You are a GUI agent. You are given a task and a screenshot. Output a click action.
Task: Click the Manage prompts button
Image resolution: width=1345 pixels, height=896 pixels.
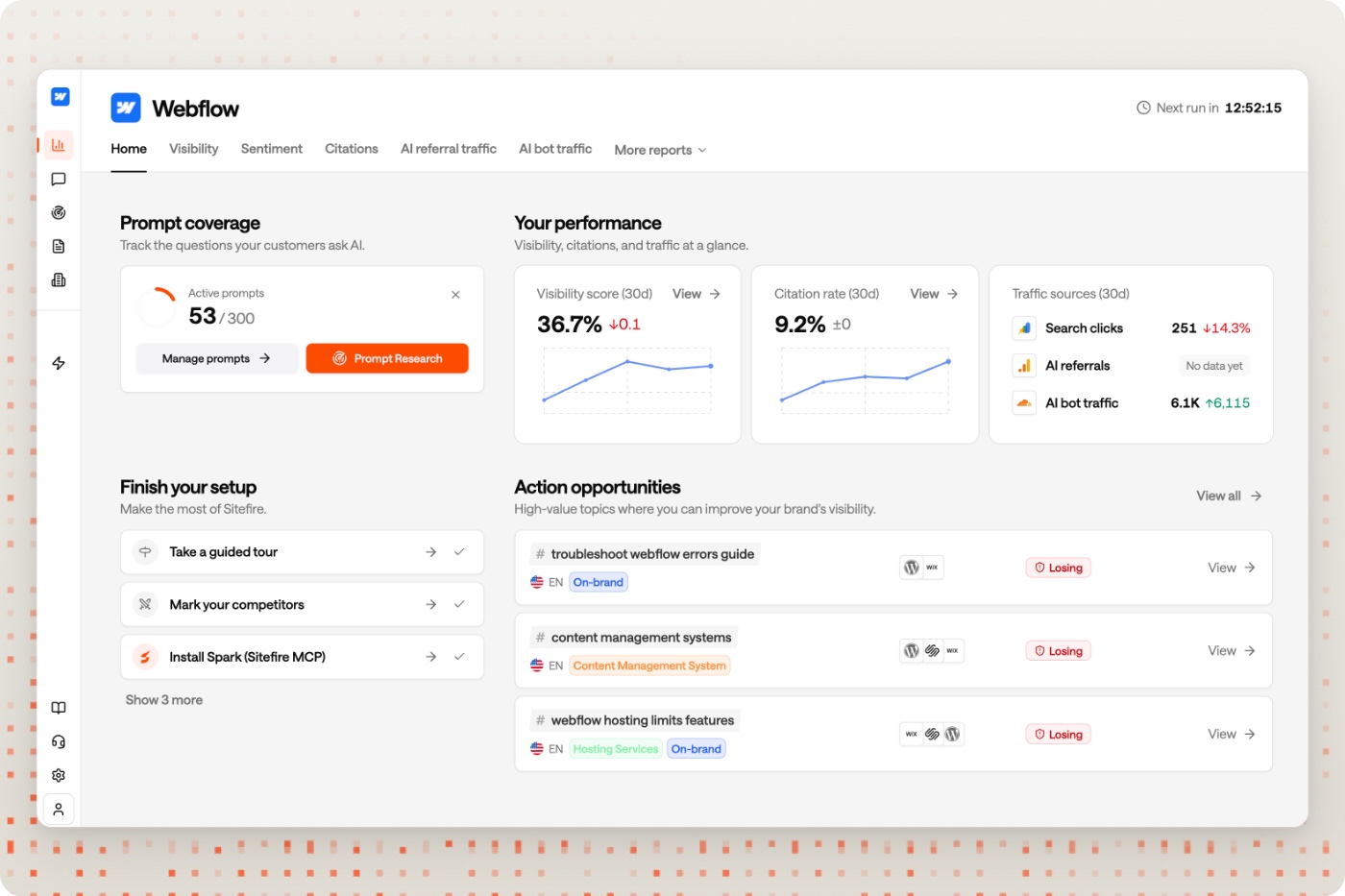coord(216,358)
